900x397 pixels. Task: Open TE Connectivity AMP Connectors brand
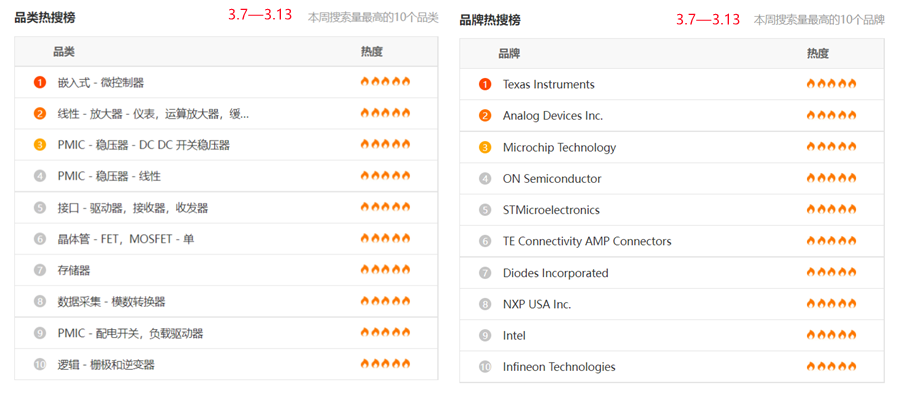(587, 242)
